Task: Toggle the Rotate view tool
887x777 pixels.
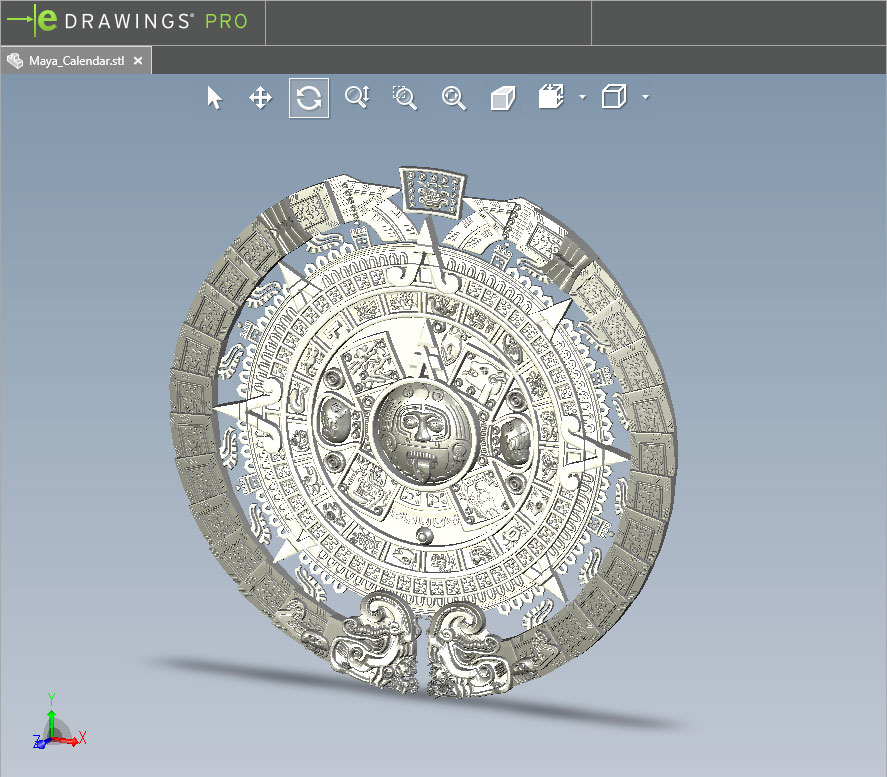Action: coord(309,98)
